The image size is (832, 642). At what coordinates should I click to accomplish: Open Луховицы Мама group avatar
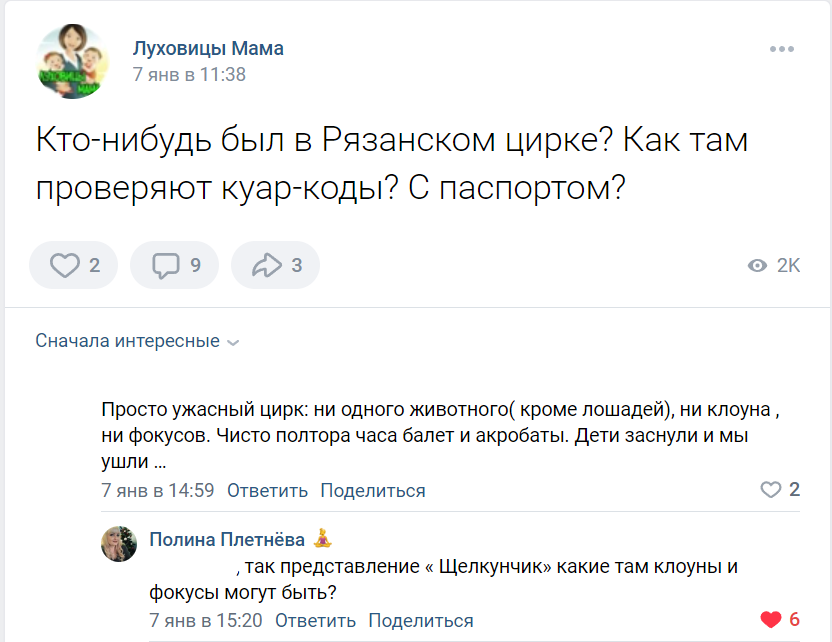73,62
